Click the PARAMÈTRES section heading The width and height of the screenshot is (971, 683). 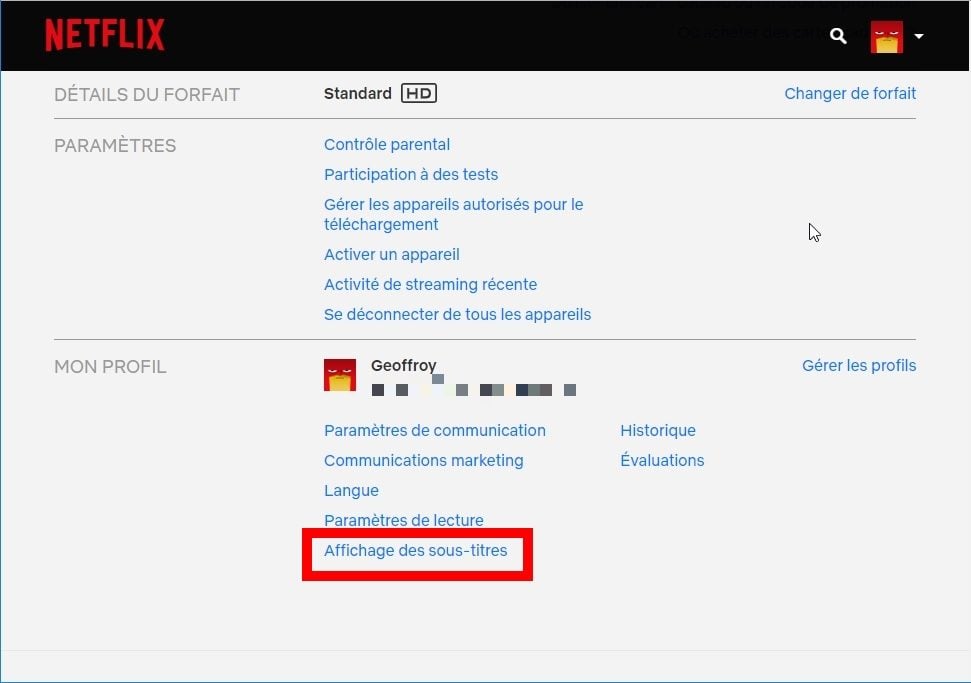(115, 146)
